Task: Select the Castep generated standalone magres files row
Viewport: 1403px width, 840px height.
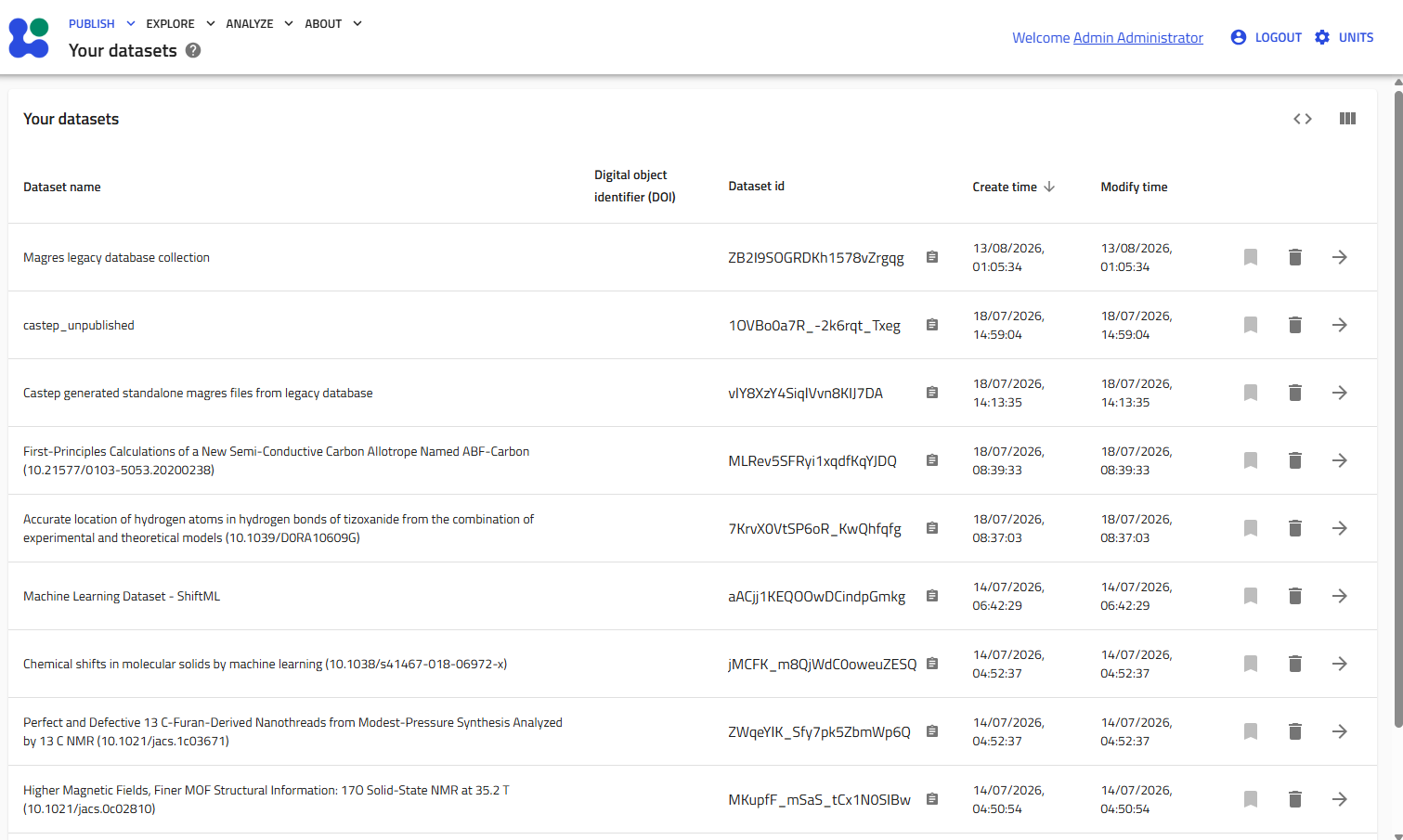Action: click(x=693, y=393)
